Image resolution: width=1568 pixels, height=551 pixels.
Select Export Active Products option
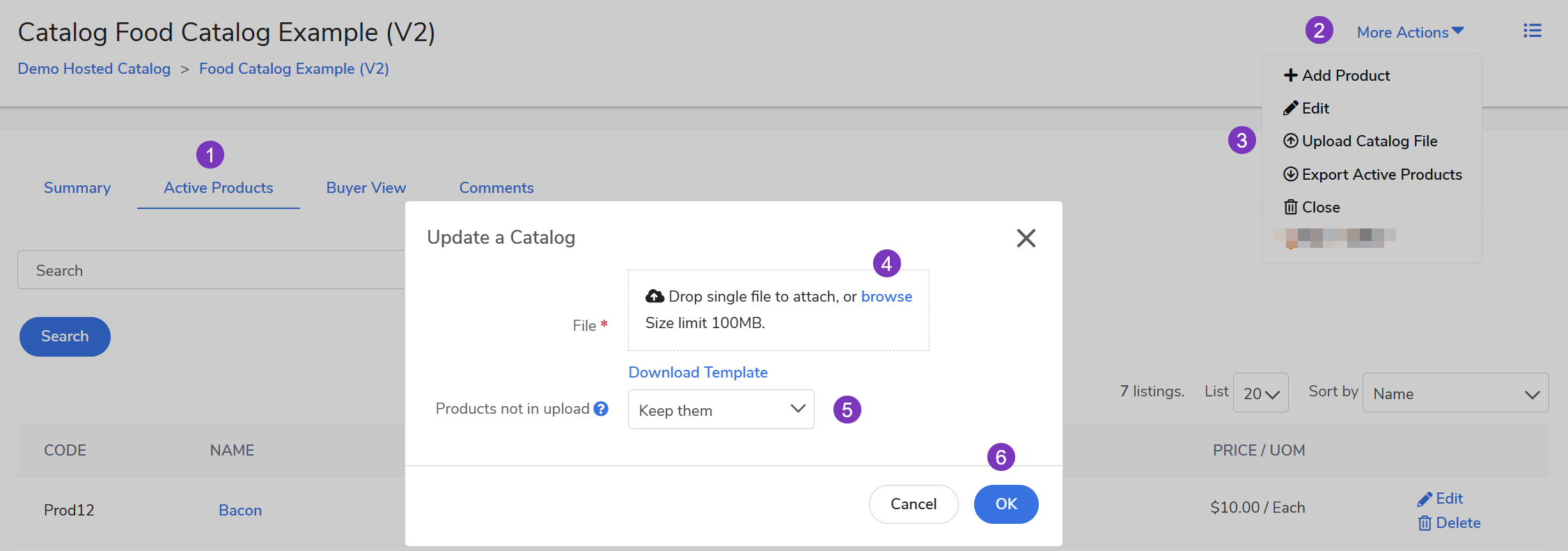pyautogui.click(x=1372, y=174)
